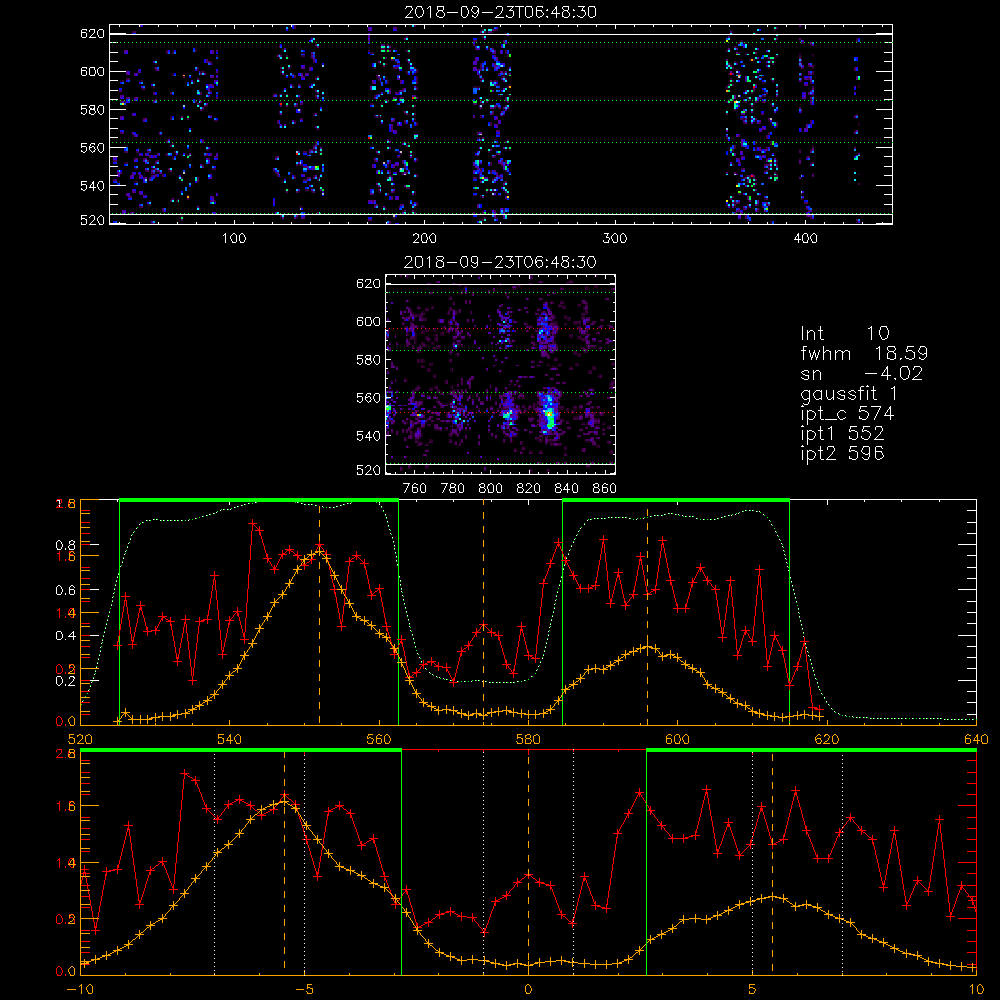This screenshot has width=1000, height=1000.
Task: Select the 'ipt1 552' text
Action: [x=842, y=434]
